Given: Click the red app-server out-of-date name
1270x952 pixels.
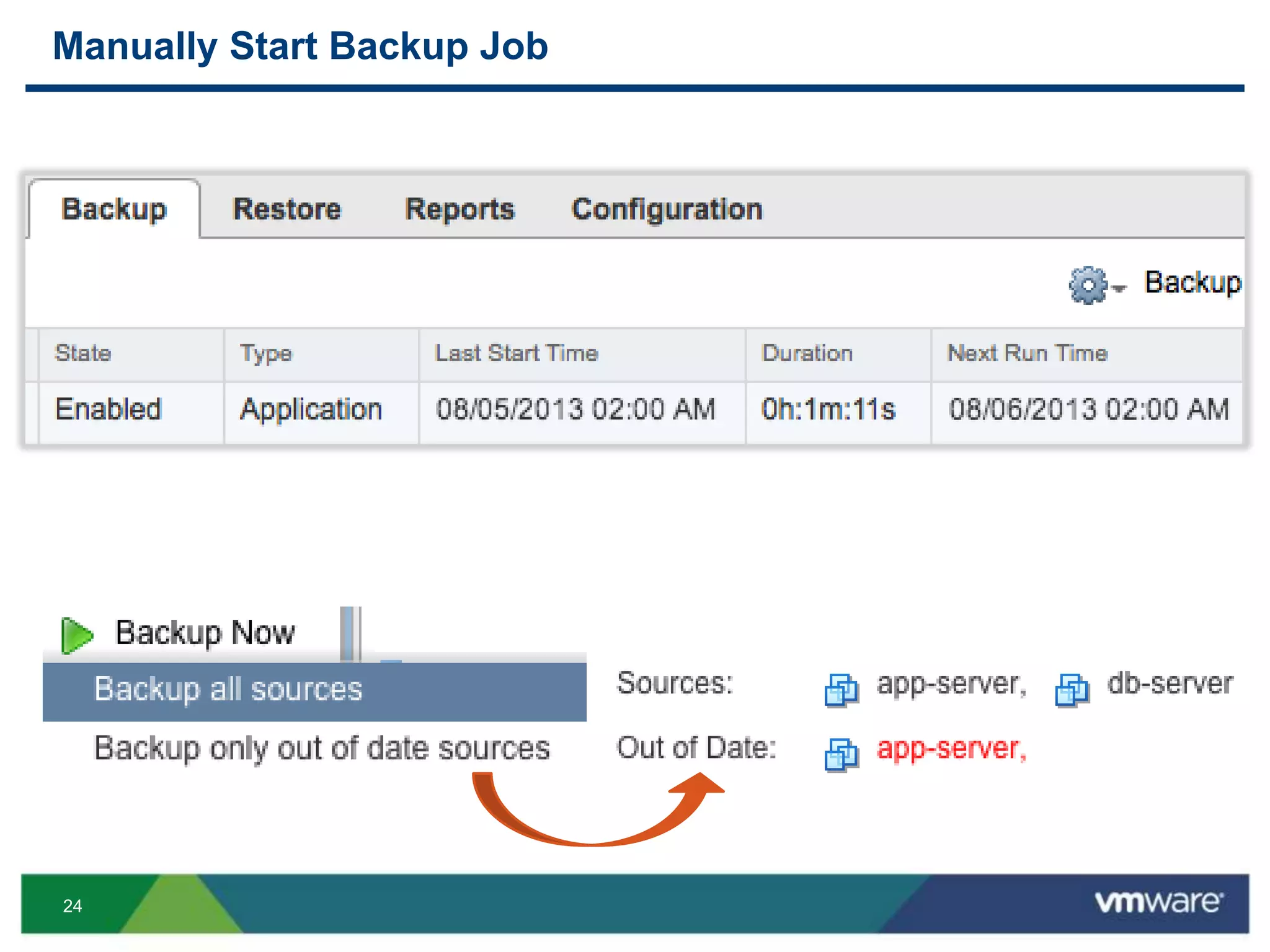Looking at the screenshot, I should 951,750.
